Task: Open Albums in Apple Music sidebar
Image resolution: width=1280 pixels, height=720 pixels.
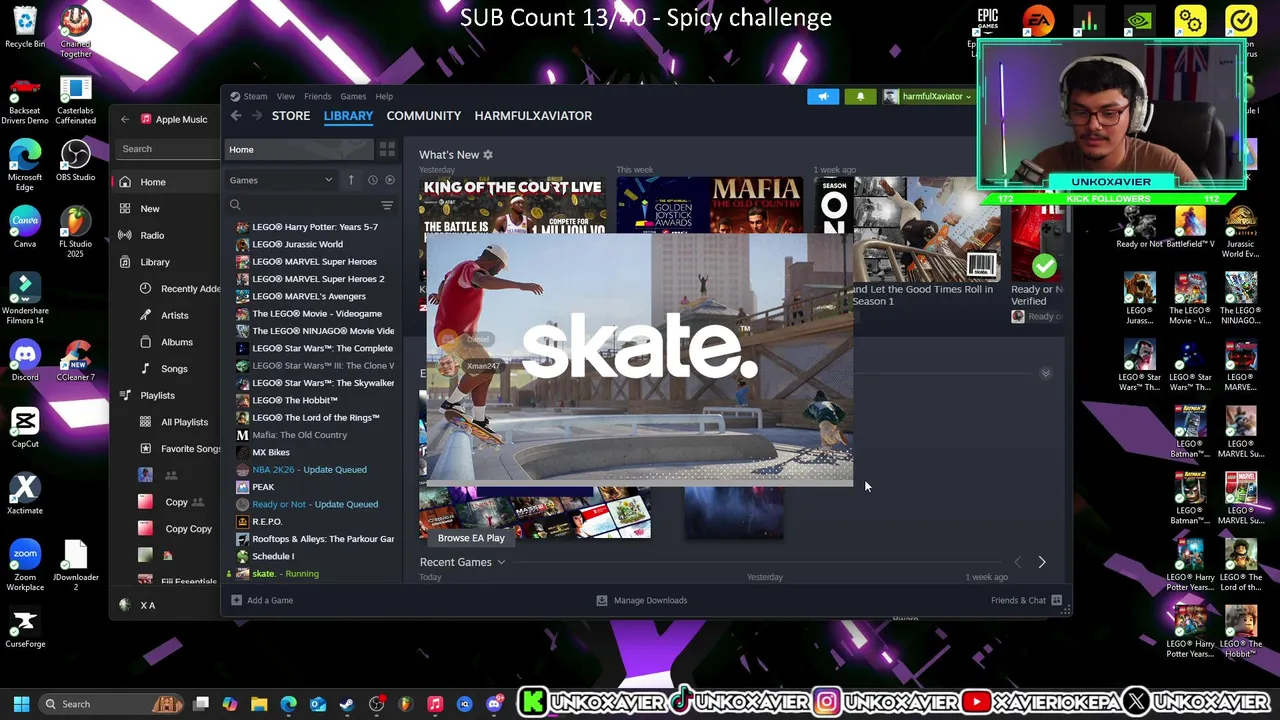Action: (177, 342)
